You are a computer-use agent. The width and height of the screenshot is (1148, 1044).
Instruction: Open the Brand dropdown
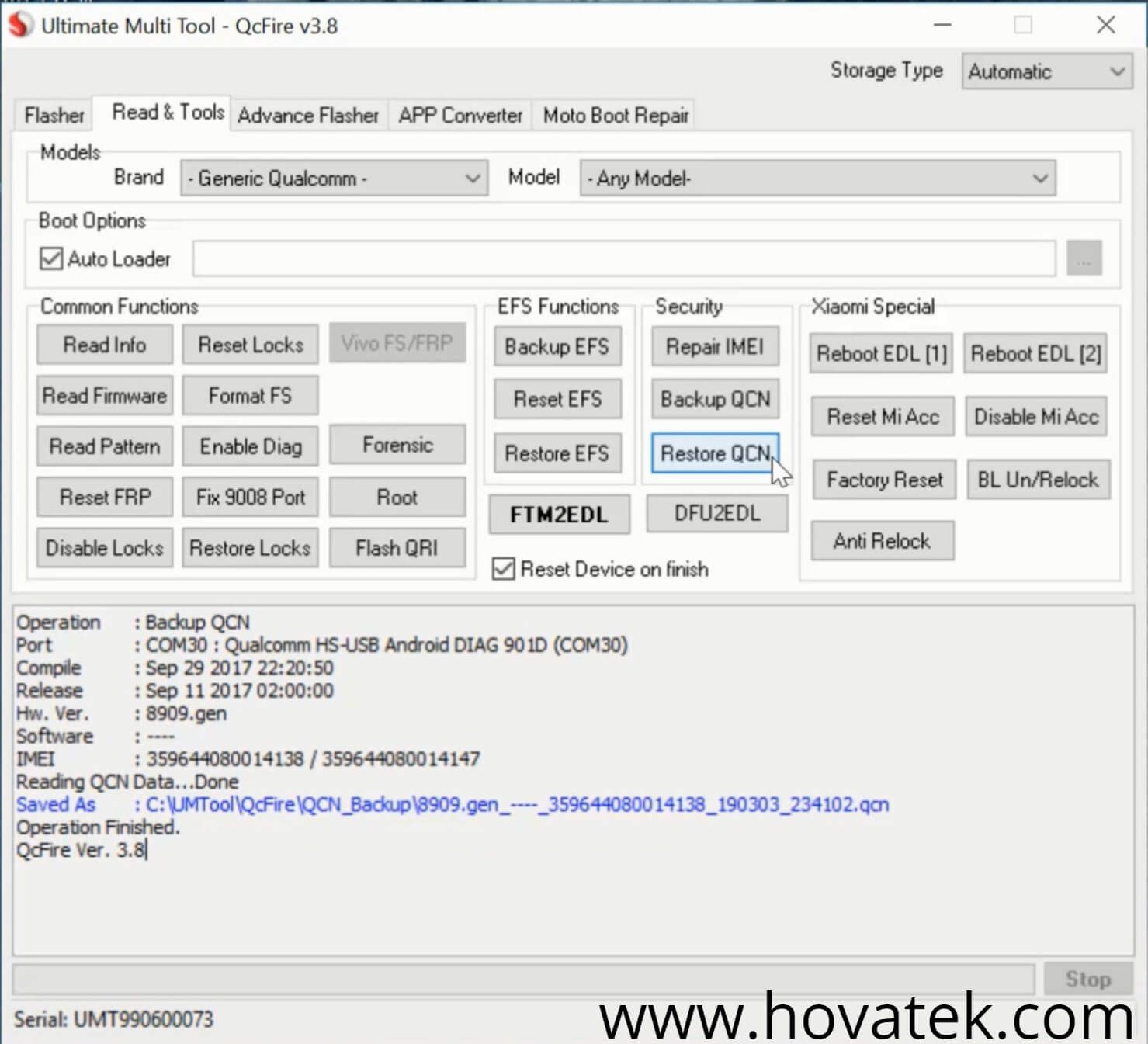[x=334, y=178]
